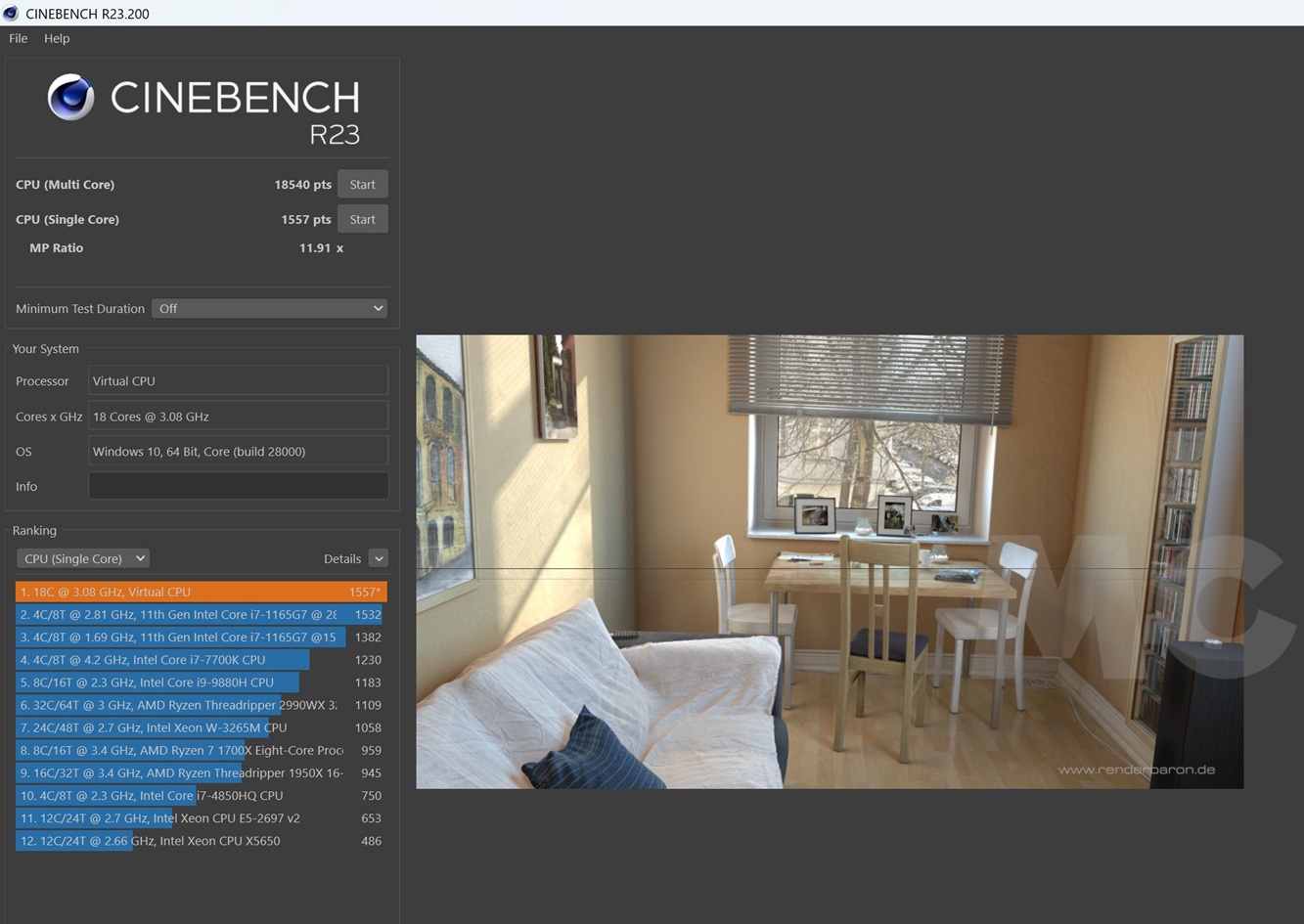This screenshot has height=924, width=1304.
Task: Select the Xeon CPU X5650 ranking row
Action: 201,840
